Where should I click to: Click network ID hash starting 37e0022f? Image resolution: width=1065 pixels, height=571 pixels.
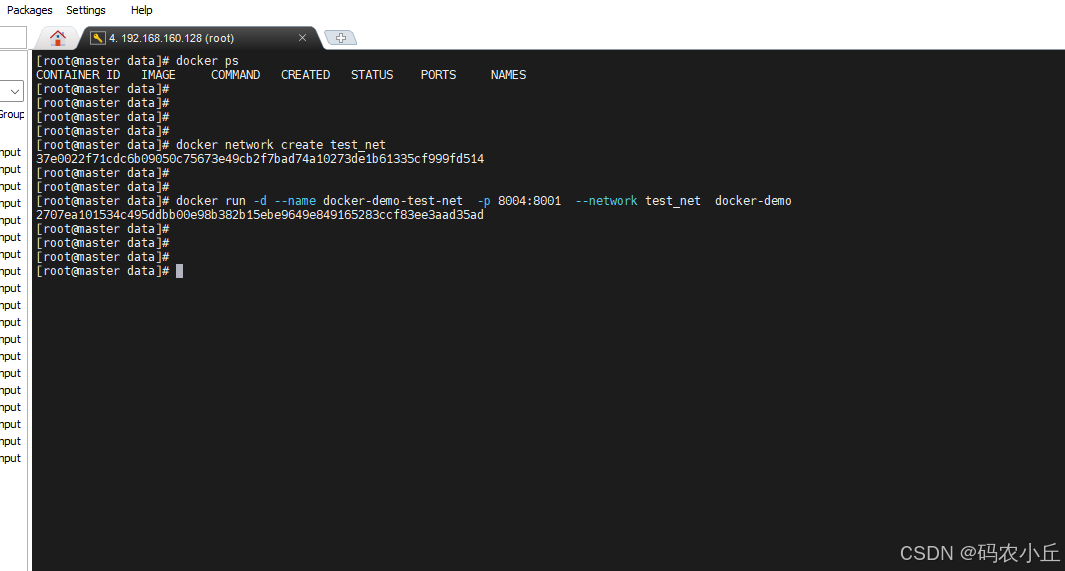click(260, 159)
